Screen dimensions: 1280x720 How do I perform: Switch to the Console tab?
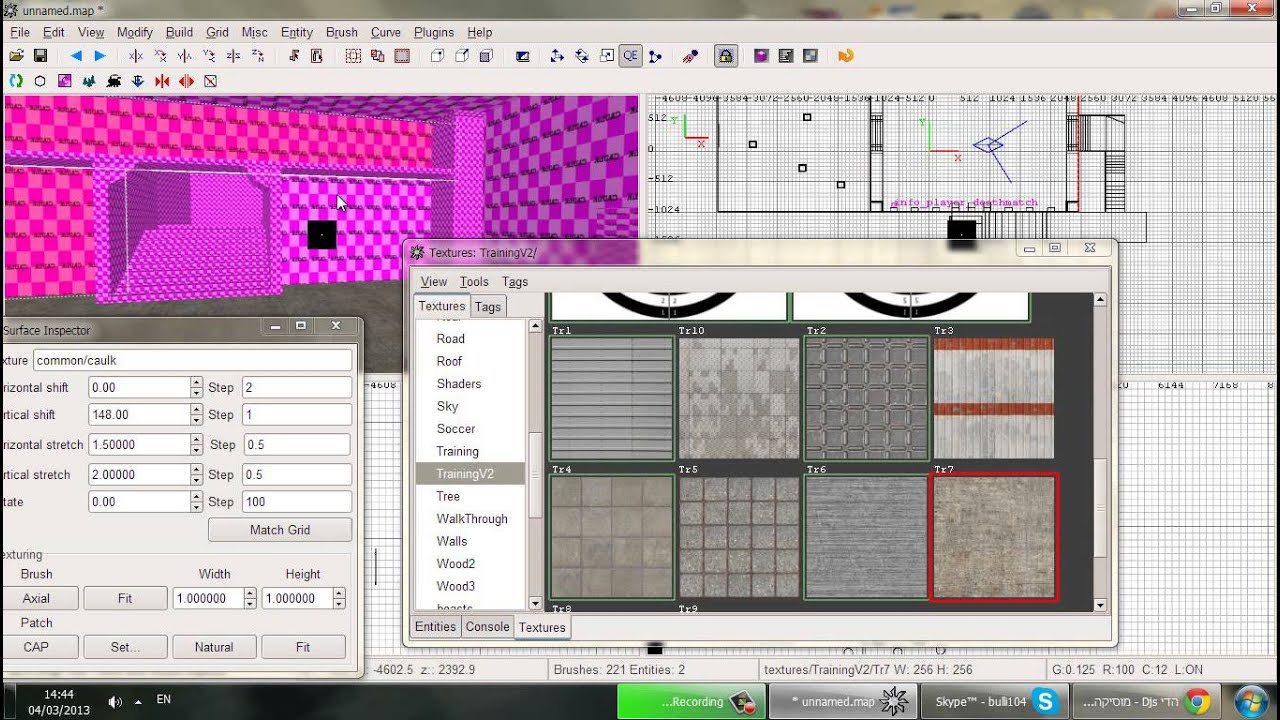coord(487,627)
